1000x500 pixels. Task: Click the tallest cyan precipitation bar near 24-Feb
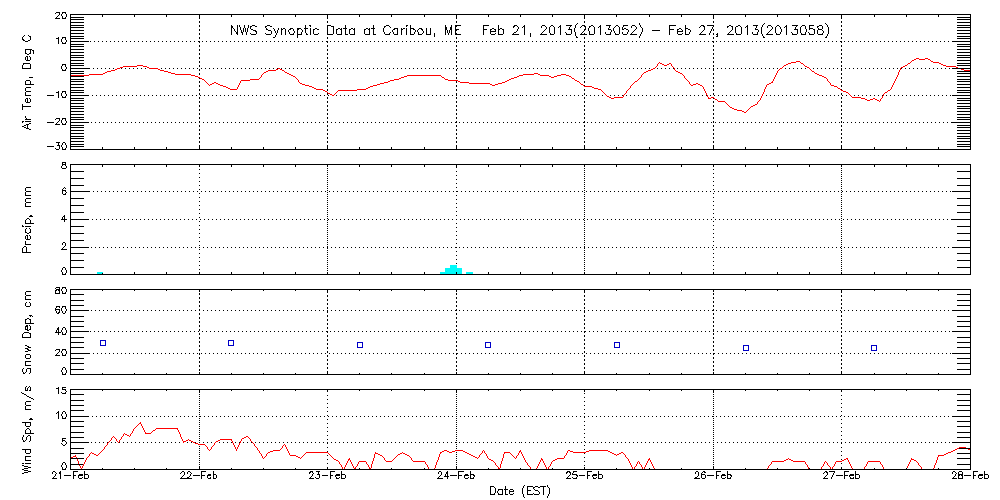pyautogui.click(x=454, y=269)
